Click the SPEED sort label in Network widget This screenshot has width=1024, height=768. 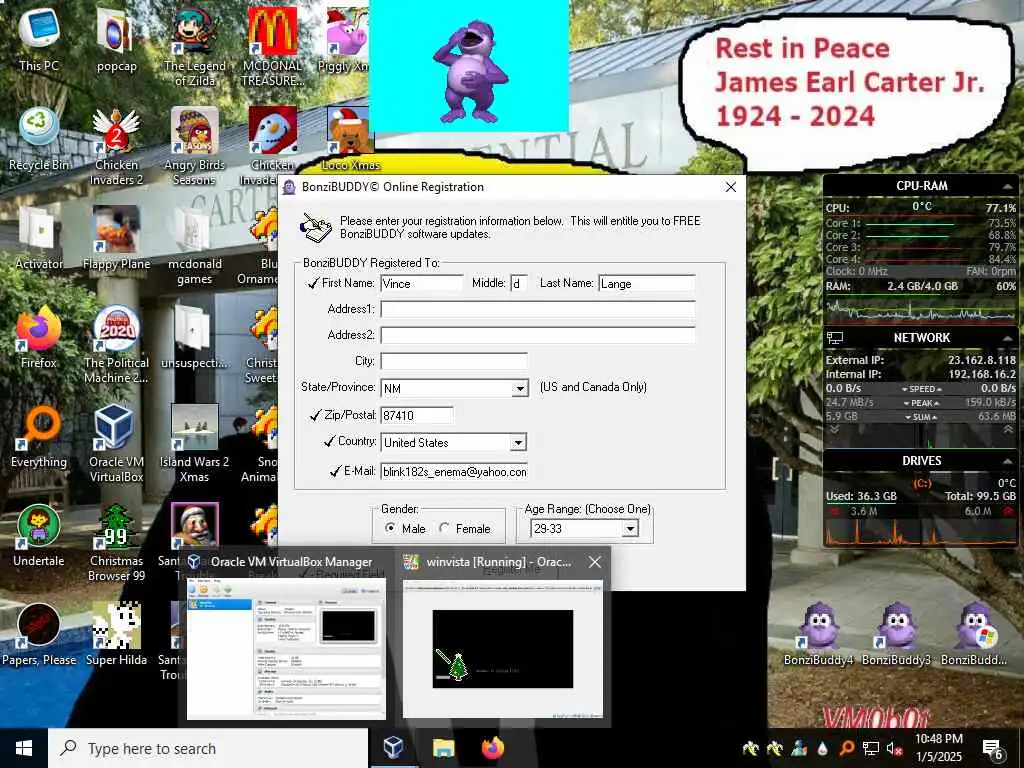[x=921, y=389]
